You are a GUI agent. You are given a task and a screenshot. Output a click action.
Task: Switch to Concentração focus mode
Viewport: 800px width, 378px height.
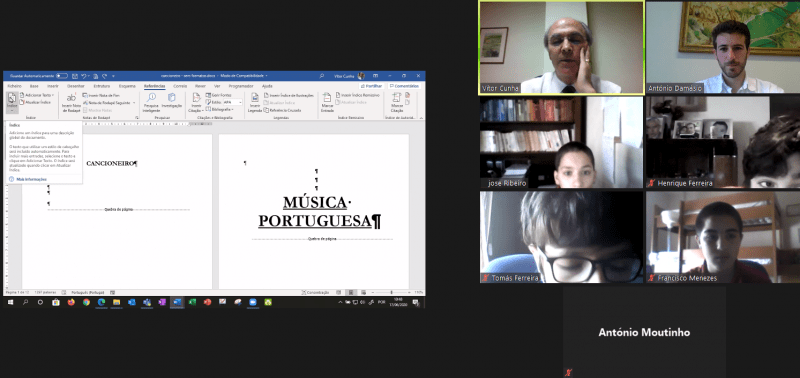tap(316, 292)
